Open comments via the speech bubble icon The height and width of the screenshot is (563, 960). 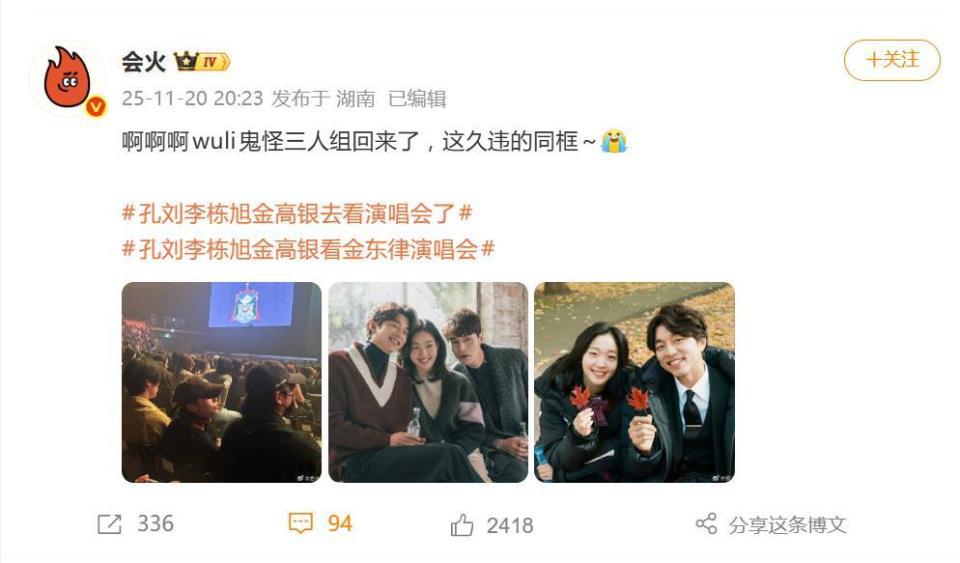pos(301,524)
